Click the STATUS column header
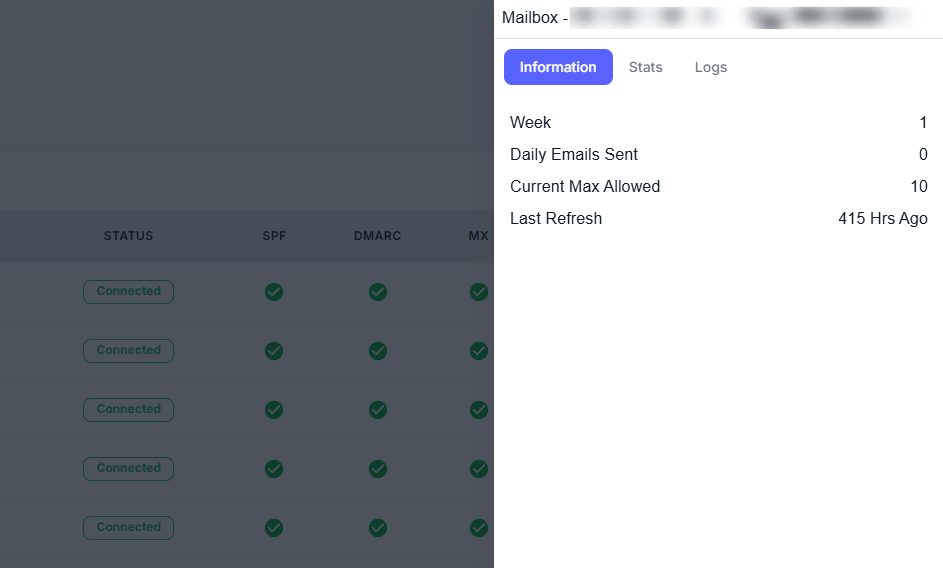The image size is (943, 568). [x=129, y=236]
